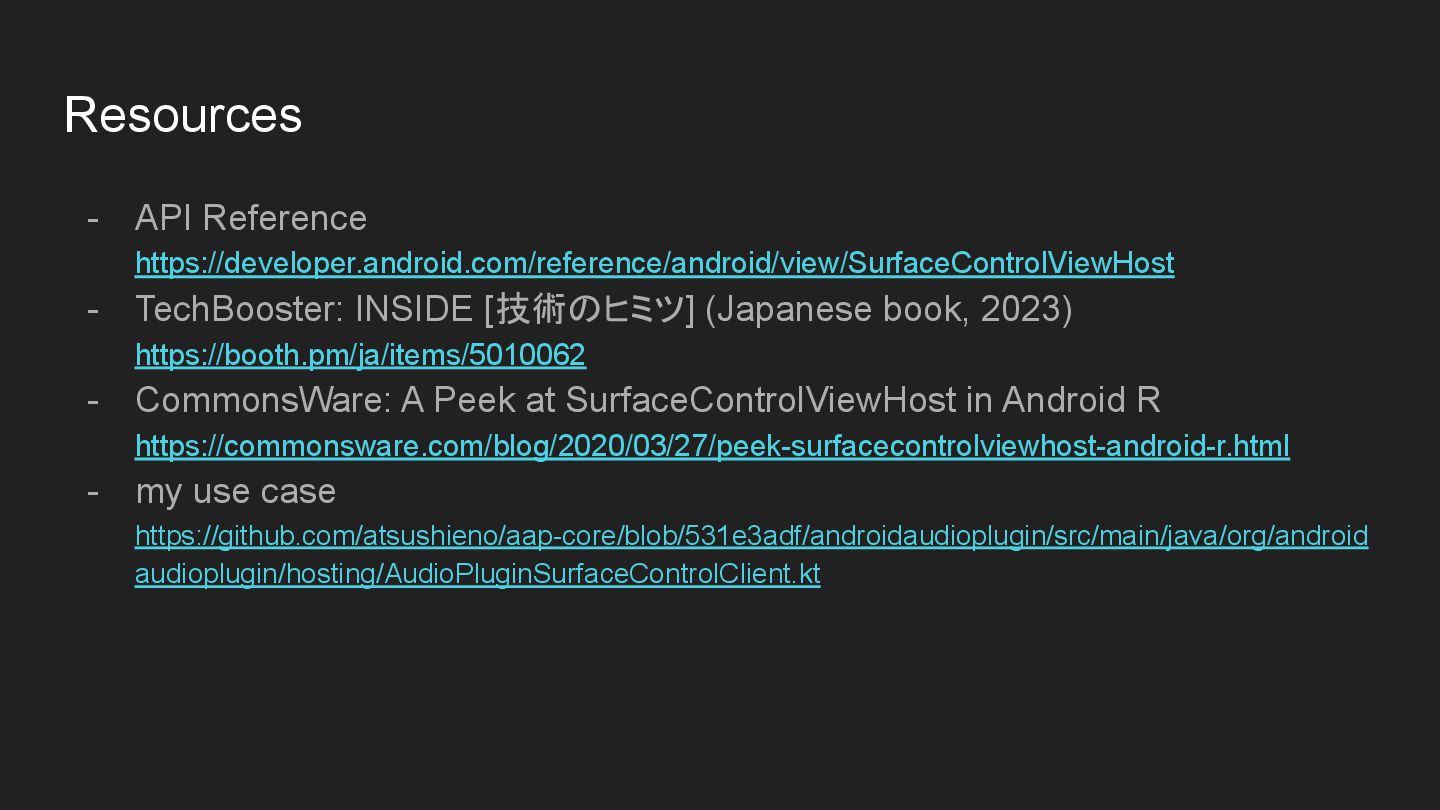This screenshot has width=1440, height=810.
Task: Open the booth.pm items/5010062 link
Action: [360, 354]
